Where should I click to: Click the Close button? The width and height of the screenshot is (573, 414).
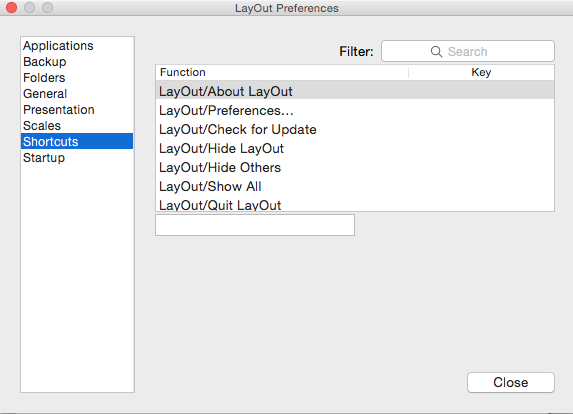[x=511, y=383]
